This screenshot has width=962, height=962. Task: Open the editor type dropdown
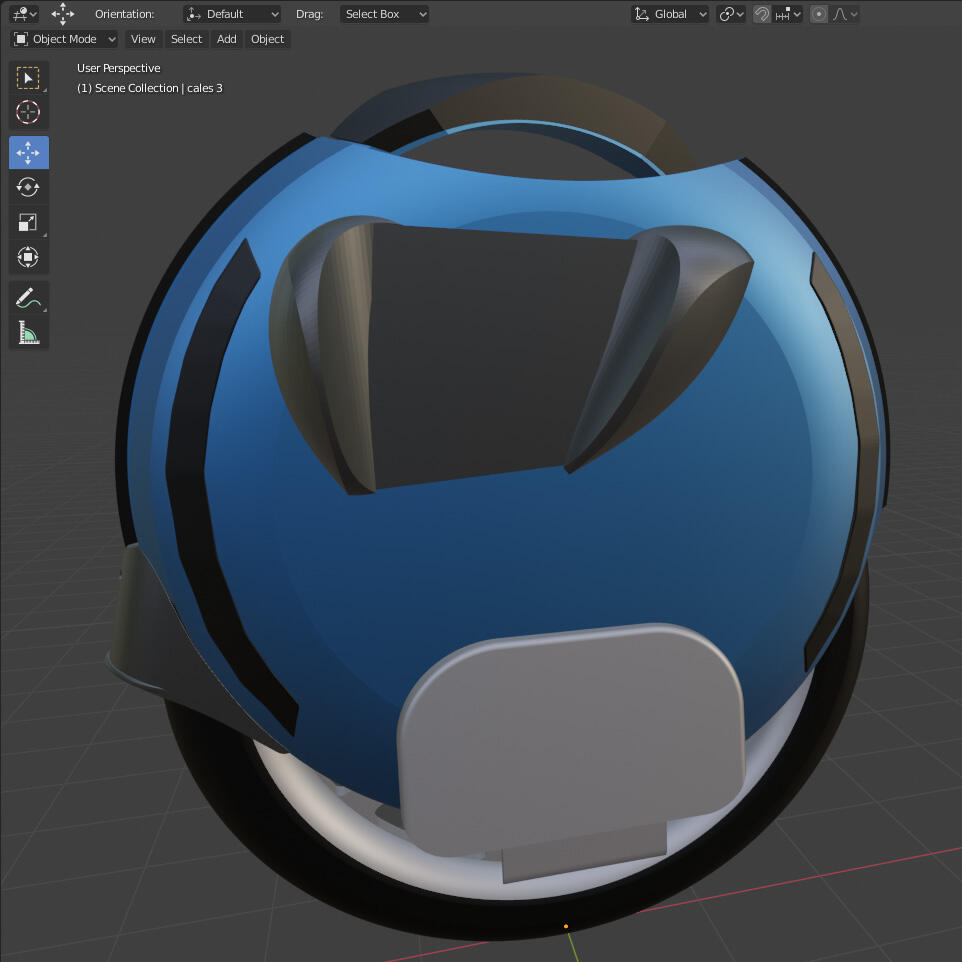point(25,13)
